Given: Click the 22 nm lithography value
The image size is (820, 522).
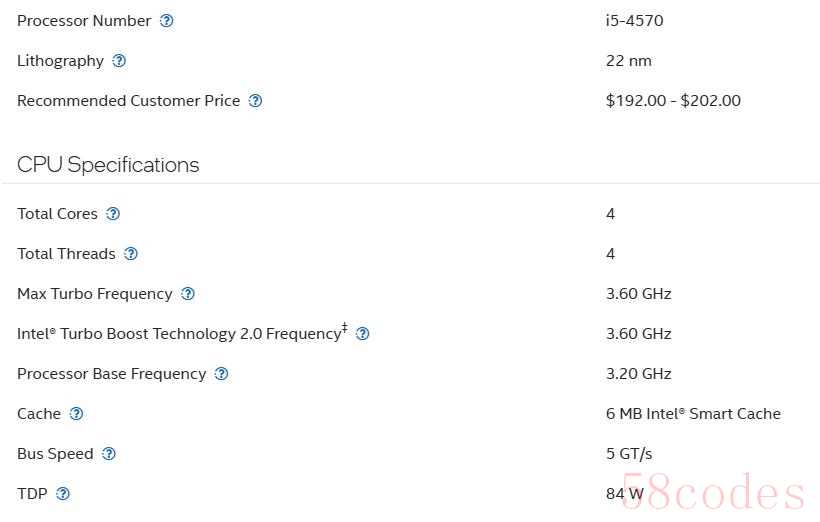Looking at the screenshot, I should tap(629, 61).
